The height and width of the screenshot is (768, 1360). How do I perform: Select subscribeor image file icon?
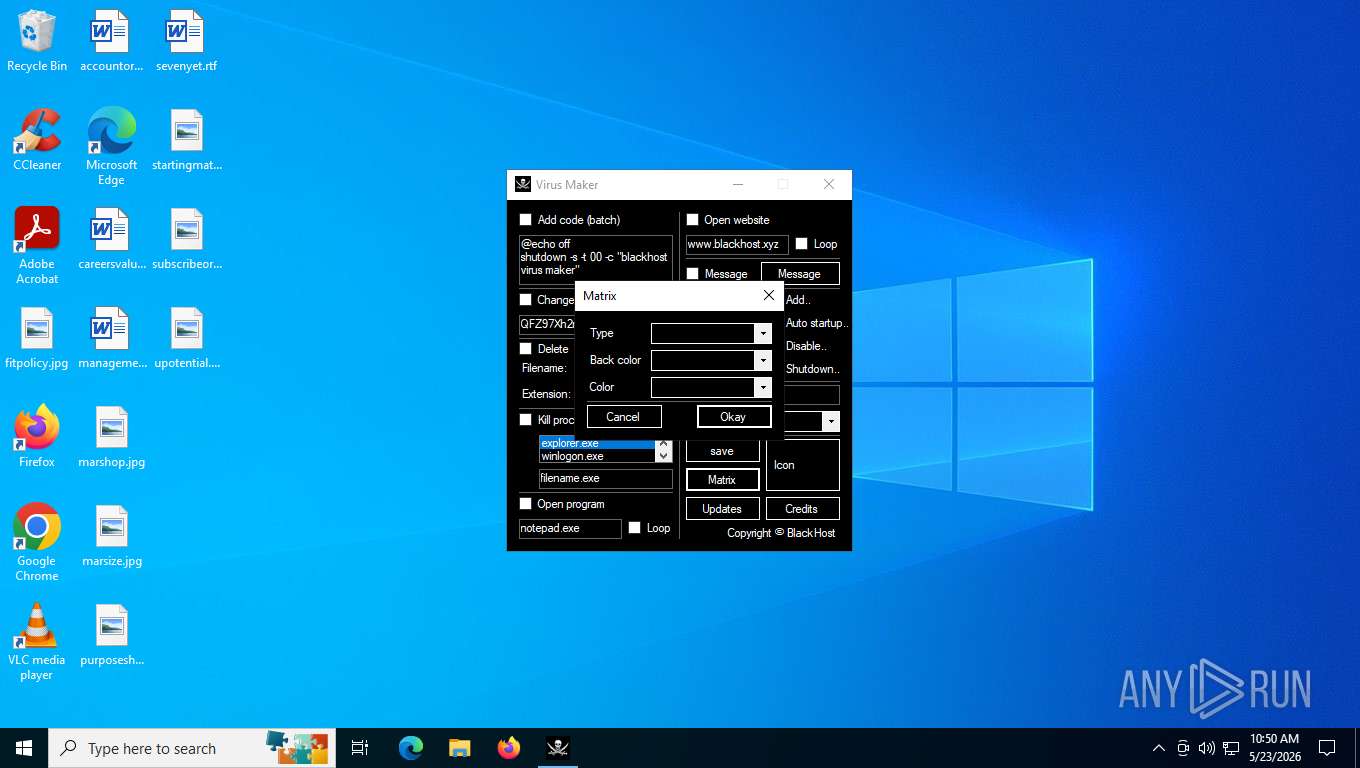point(186,239)
